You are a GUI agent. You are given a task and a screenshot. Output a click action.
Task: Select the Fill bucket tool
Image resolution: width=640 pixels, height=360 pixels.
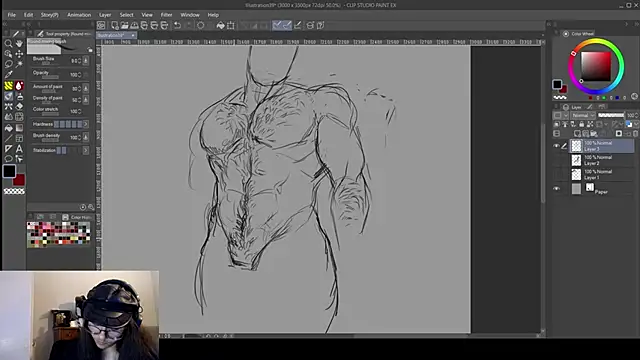point(8,128)
